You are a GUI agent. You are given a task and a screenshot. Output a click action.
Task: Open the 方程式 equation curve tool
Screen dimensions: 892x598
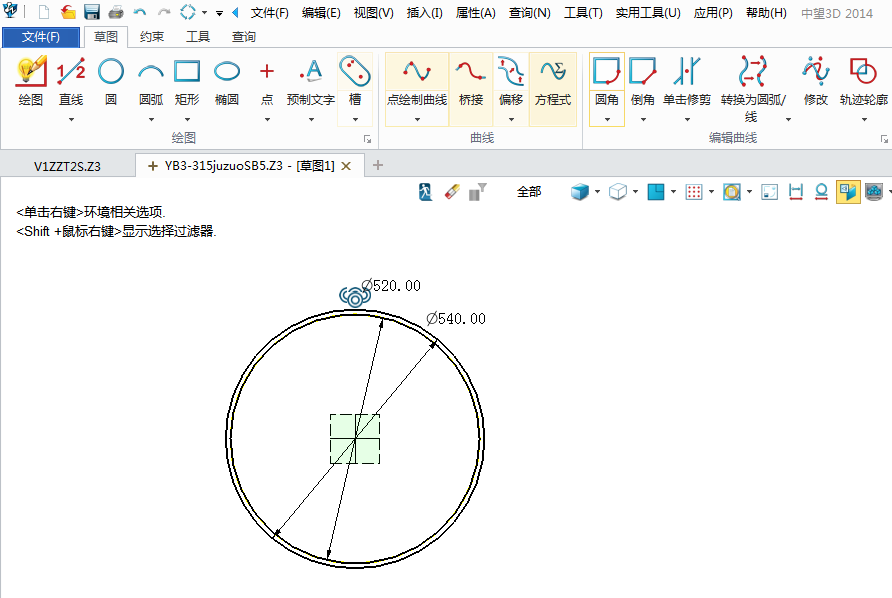552,82
